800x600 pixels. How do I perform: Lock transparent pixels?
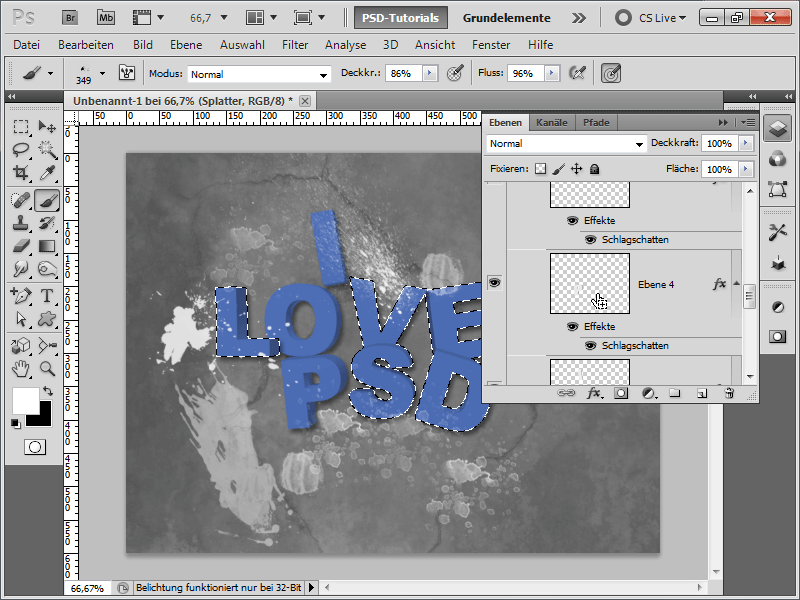(540, 169)
